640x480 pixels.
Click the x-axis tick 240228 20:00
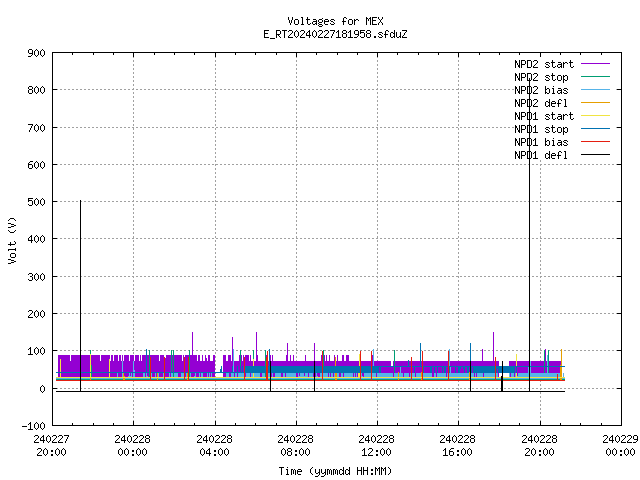[x=539, y=446]
